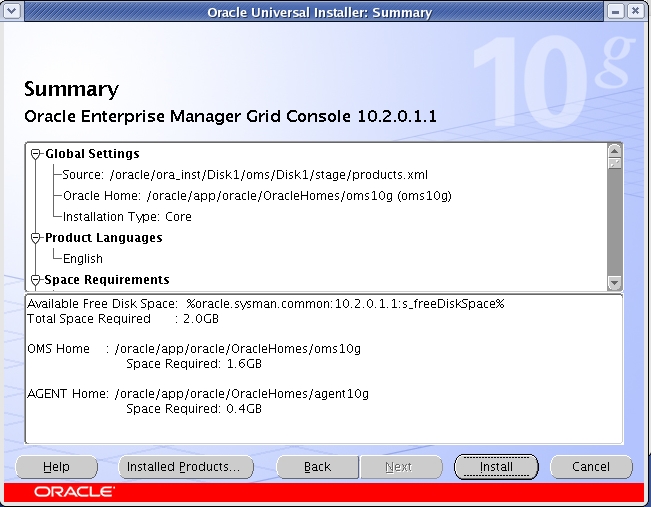
Task: Collapse the Product Languages tree node
Action: 36,238
